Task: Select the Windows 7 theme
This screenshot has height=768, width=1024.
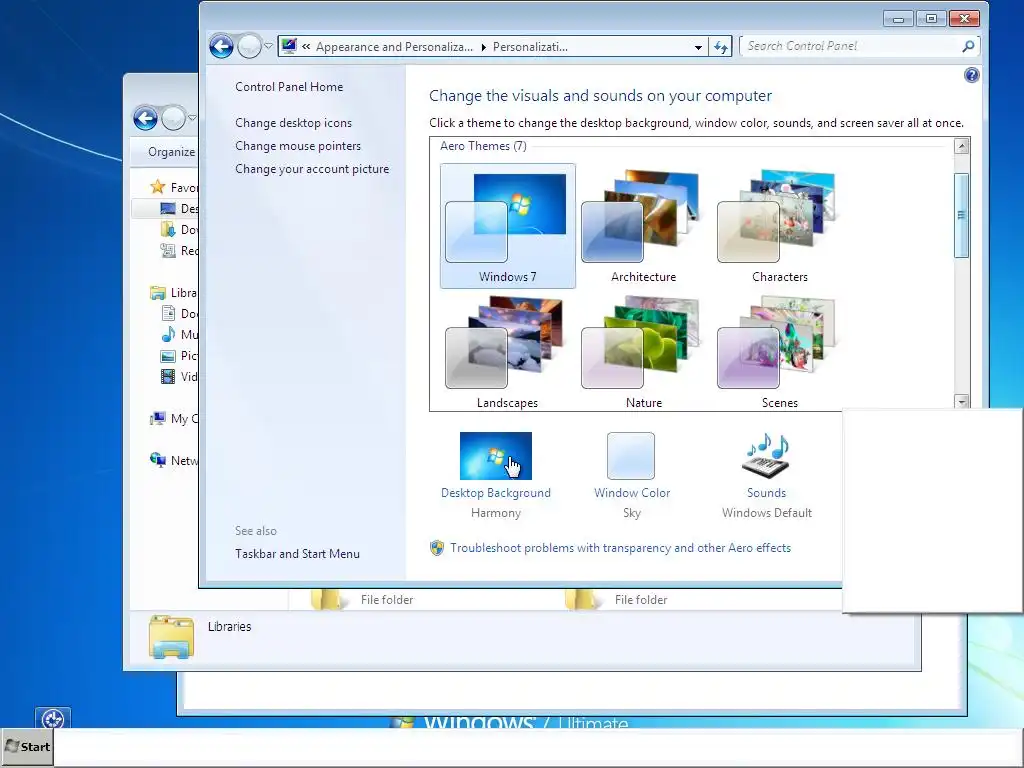Action: (x=507, y=225)
